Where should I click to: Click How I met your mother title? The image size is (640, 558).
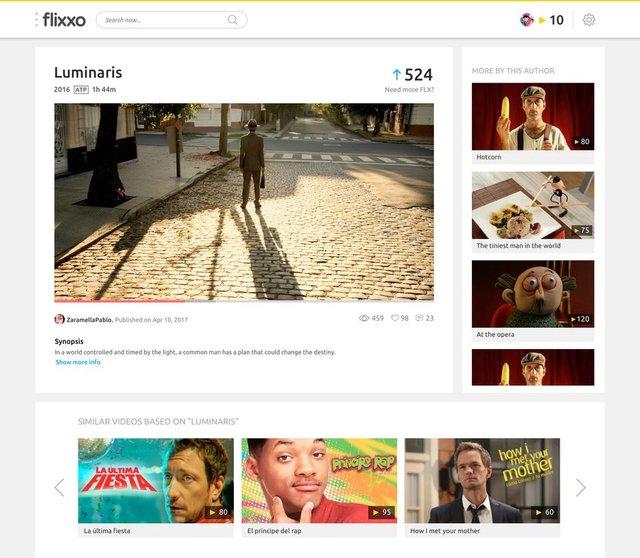pos(445,531)
